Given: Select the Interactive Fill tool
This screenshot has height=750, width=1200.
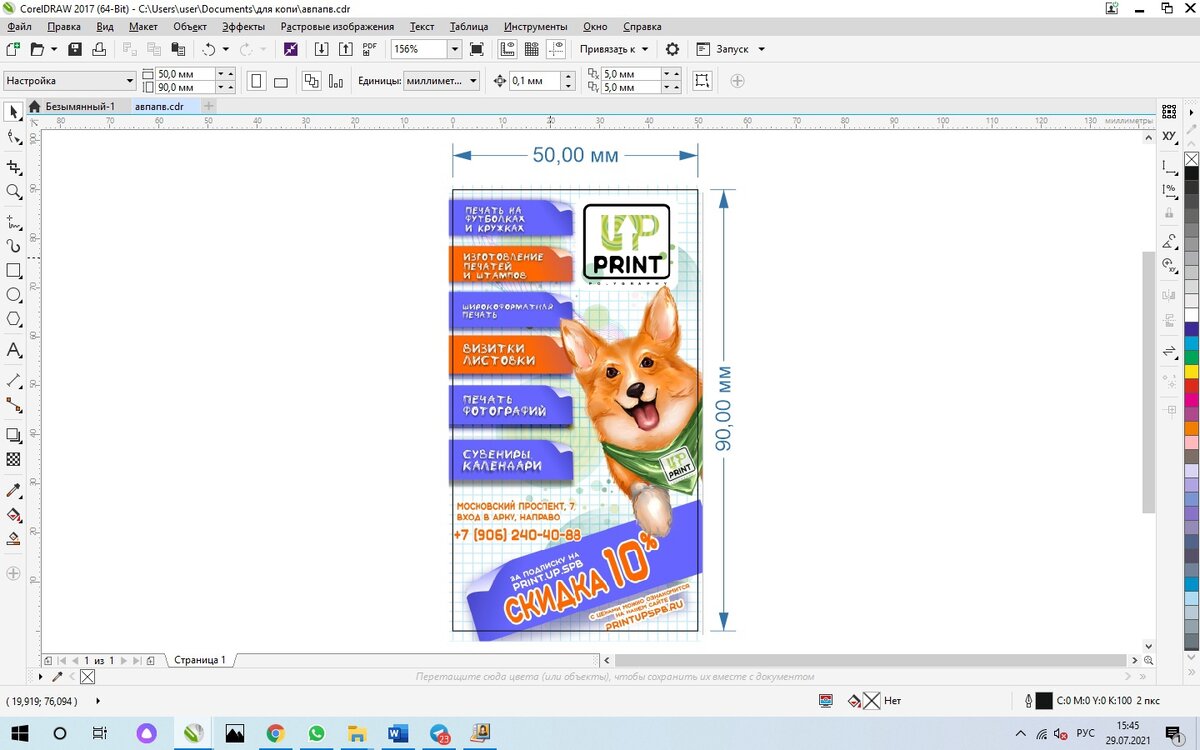Looking at the screenshot, I should (13, 515).
